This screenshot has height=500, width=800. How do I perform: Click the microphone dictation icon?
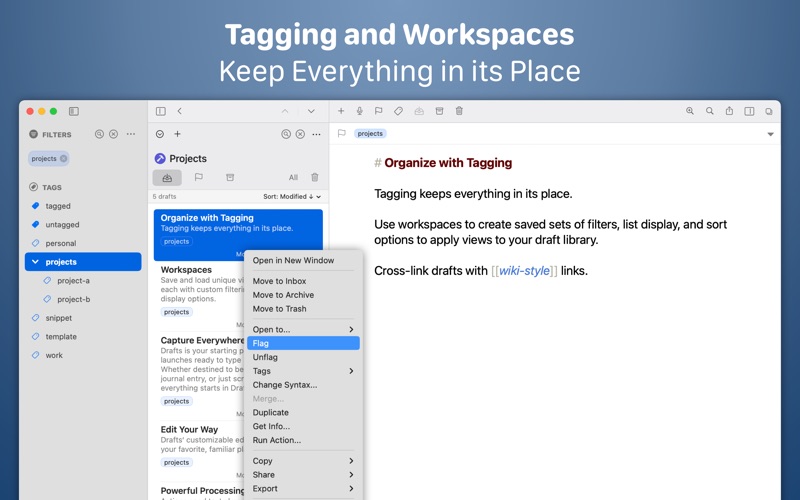coord(360,111)
